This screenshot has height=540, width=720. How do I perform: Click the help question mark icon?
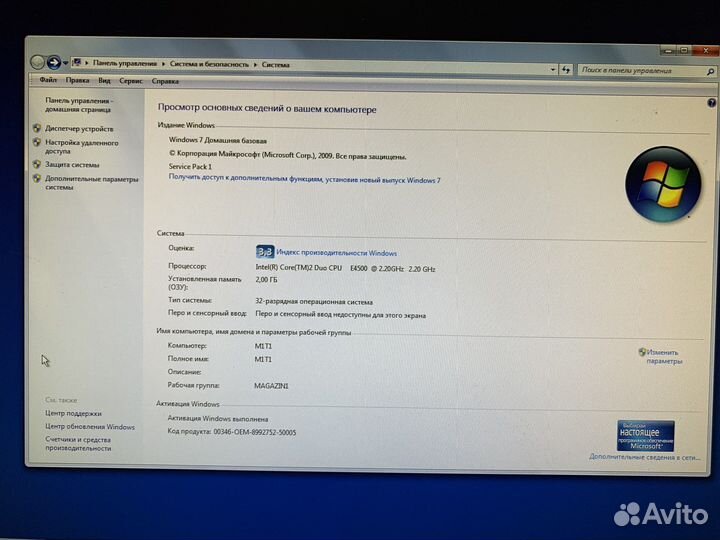[711, 103]
